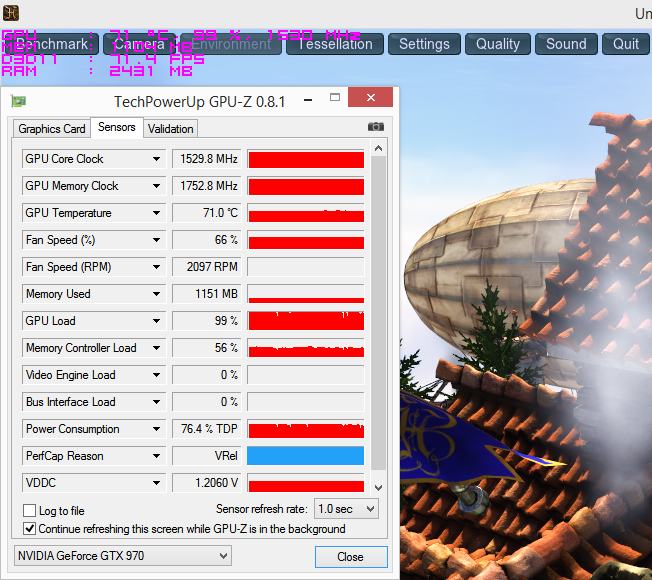Minimize the GPU-Z window

pos(308,100)
